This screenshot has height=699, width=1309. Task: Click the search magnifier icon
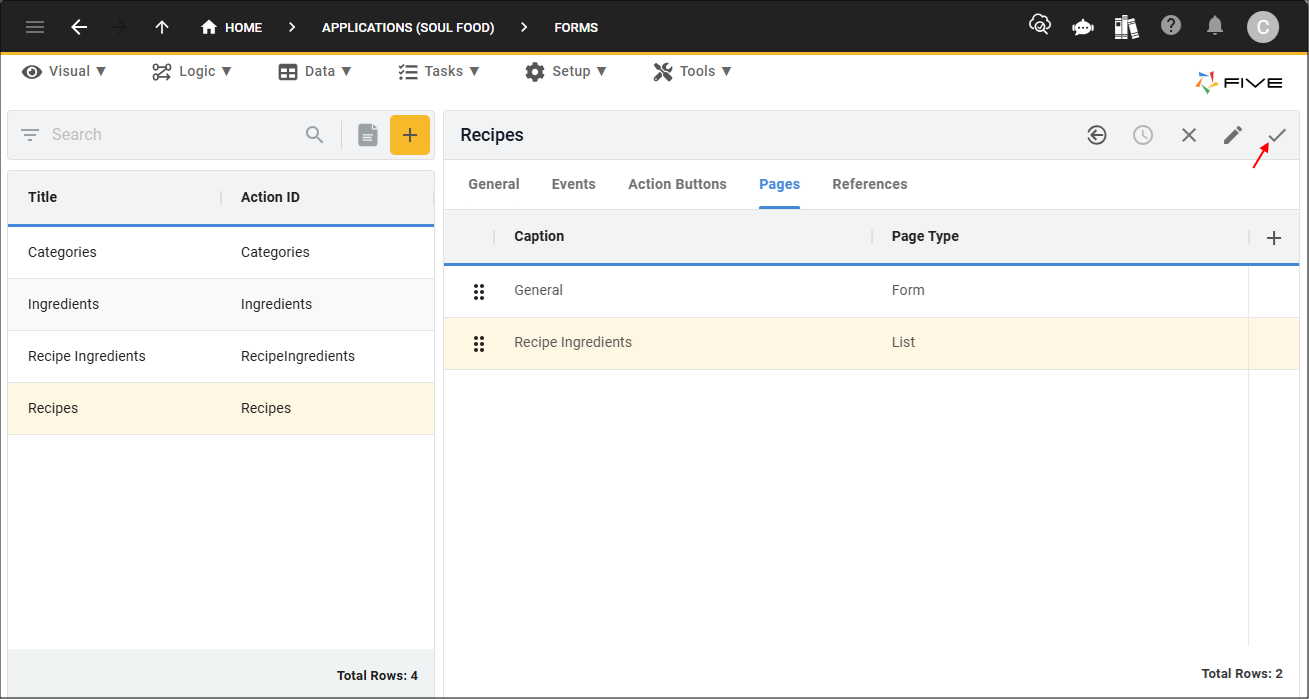(x=315, y=135)
